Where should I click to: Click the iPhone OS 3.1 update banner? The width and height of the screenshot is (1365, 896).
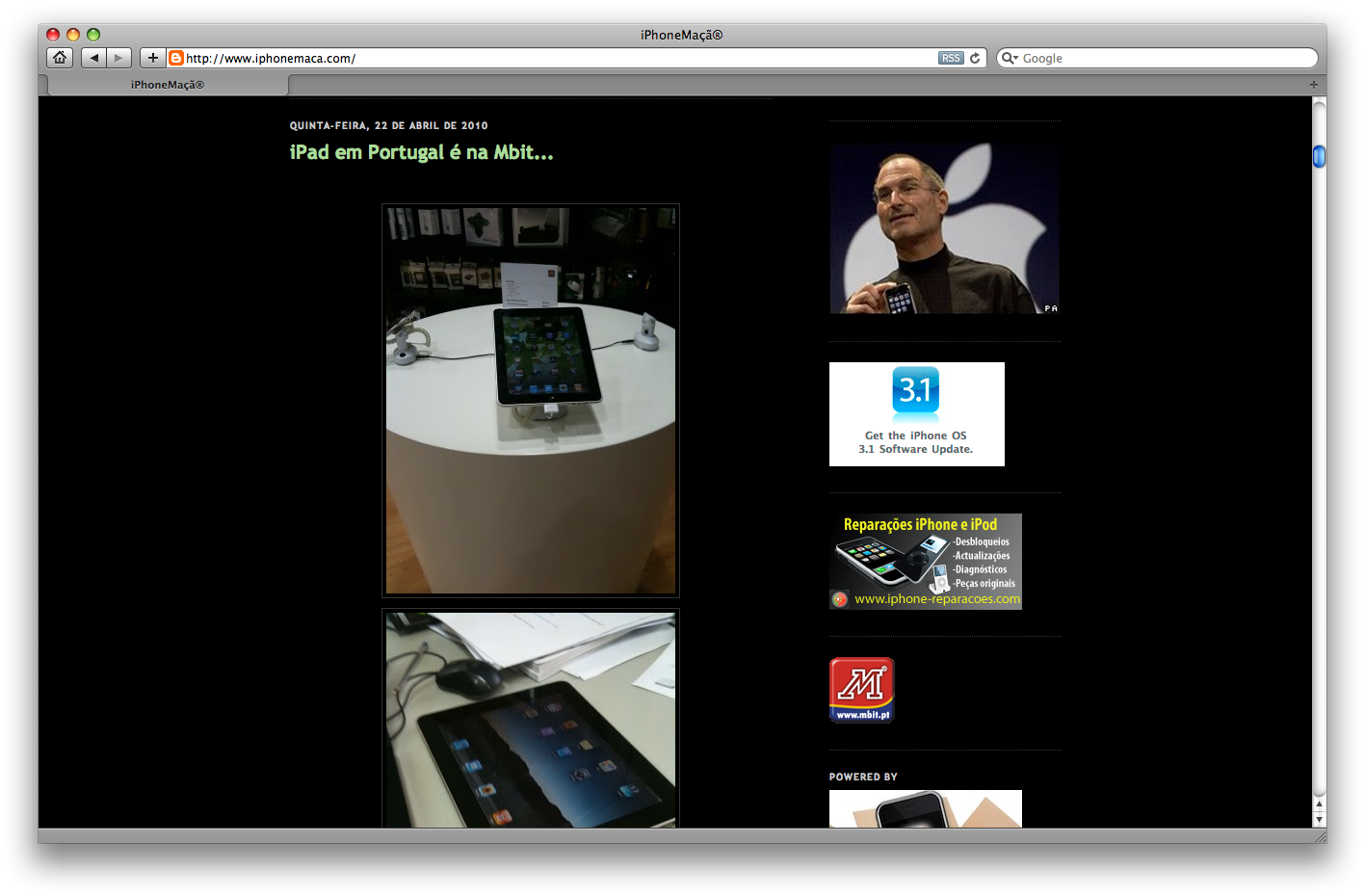916,414
